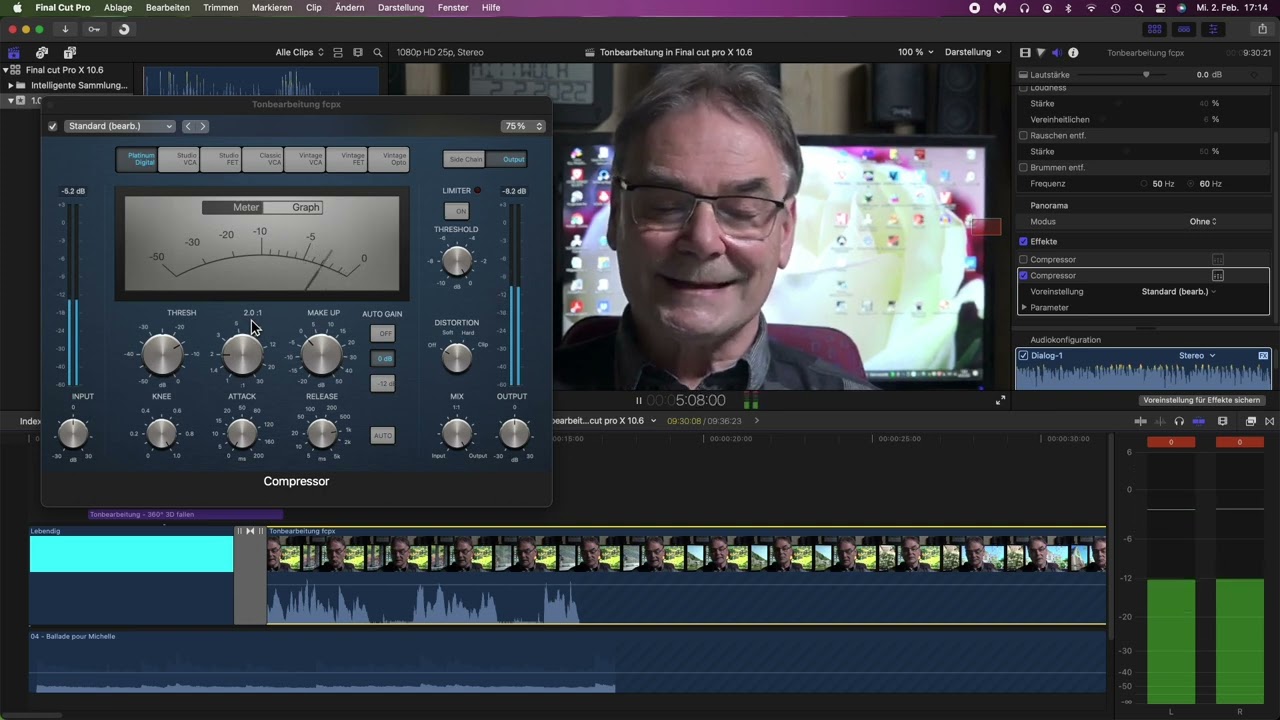Click Side Chain button in Compressor
Viewport: 1280px width, 720px height.
point(465,159)
